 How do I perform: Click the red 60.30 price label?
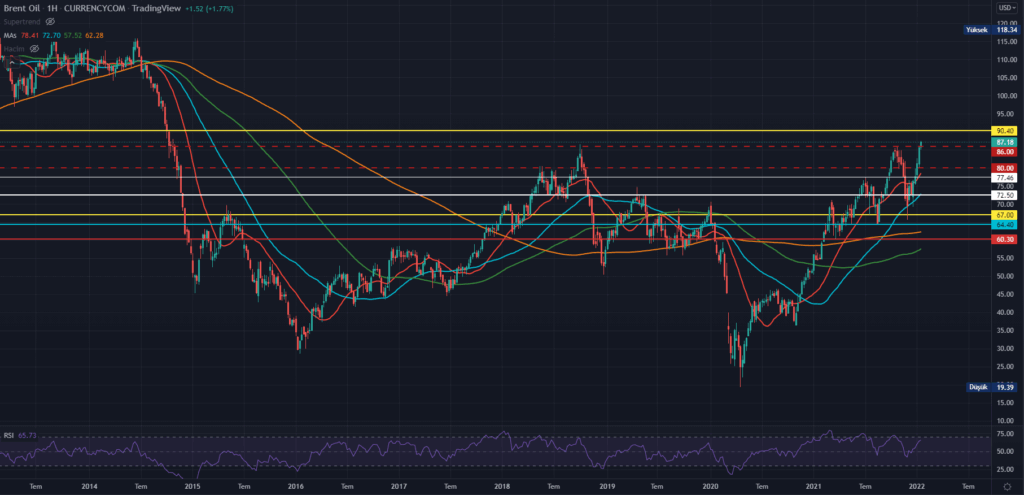point(1005,240)
